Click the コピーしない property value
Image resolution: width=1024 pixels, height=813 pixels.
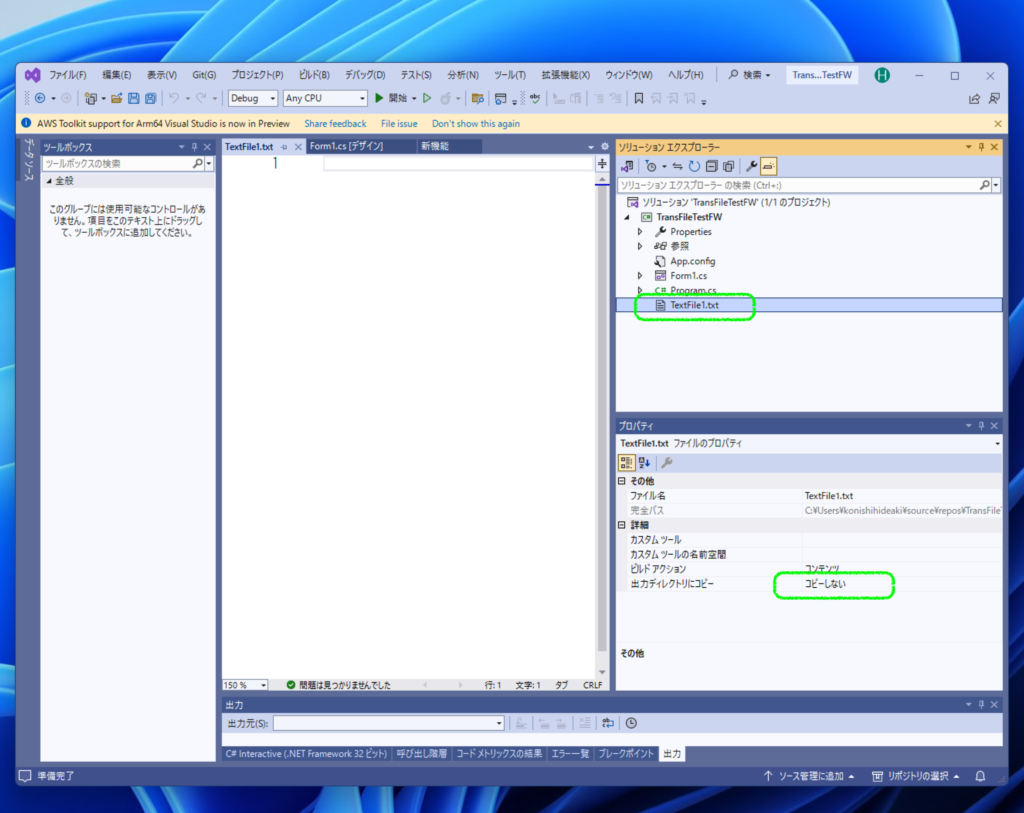pyautogui.click(x=825, y=584)
